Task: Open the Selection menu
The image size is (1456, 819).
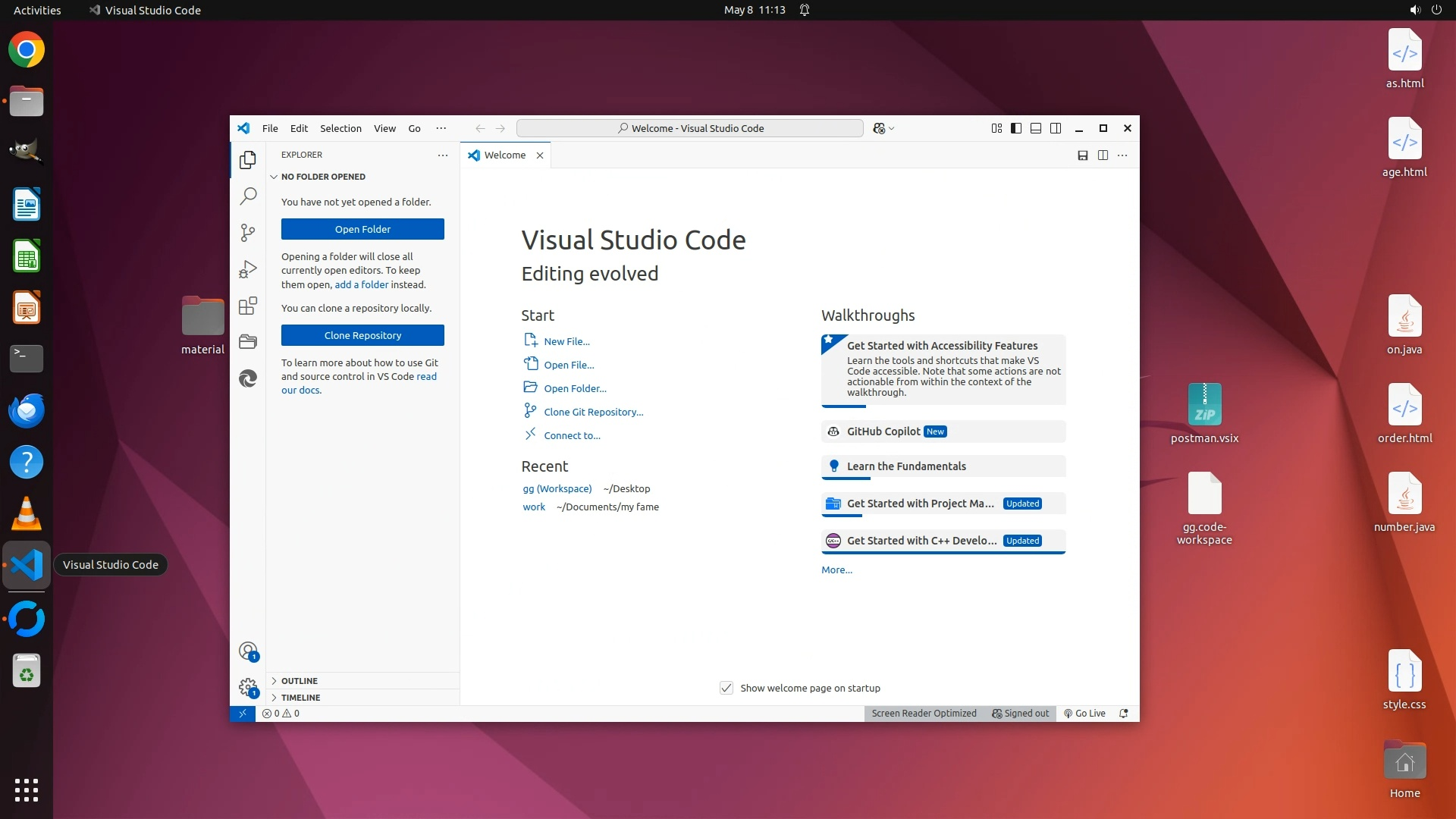Action: [x=340, y=128]
